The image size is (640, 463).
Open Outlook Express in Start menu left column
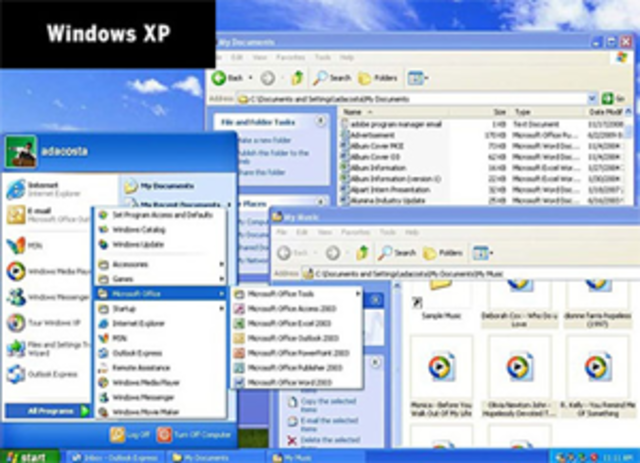pos(42,374)
